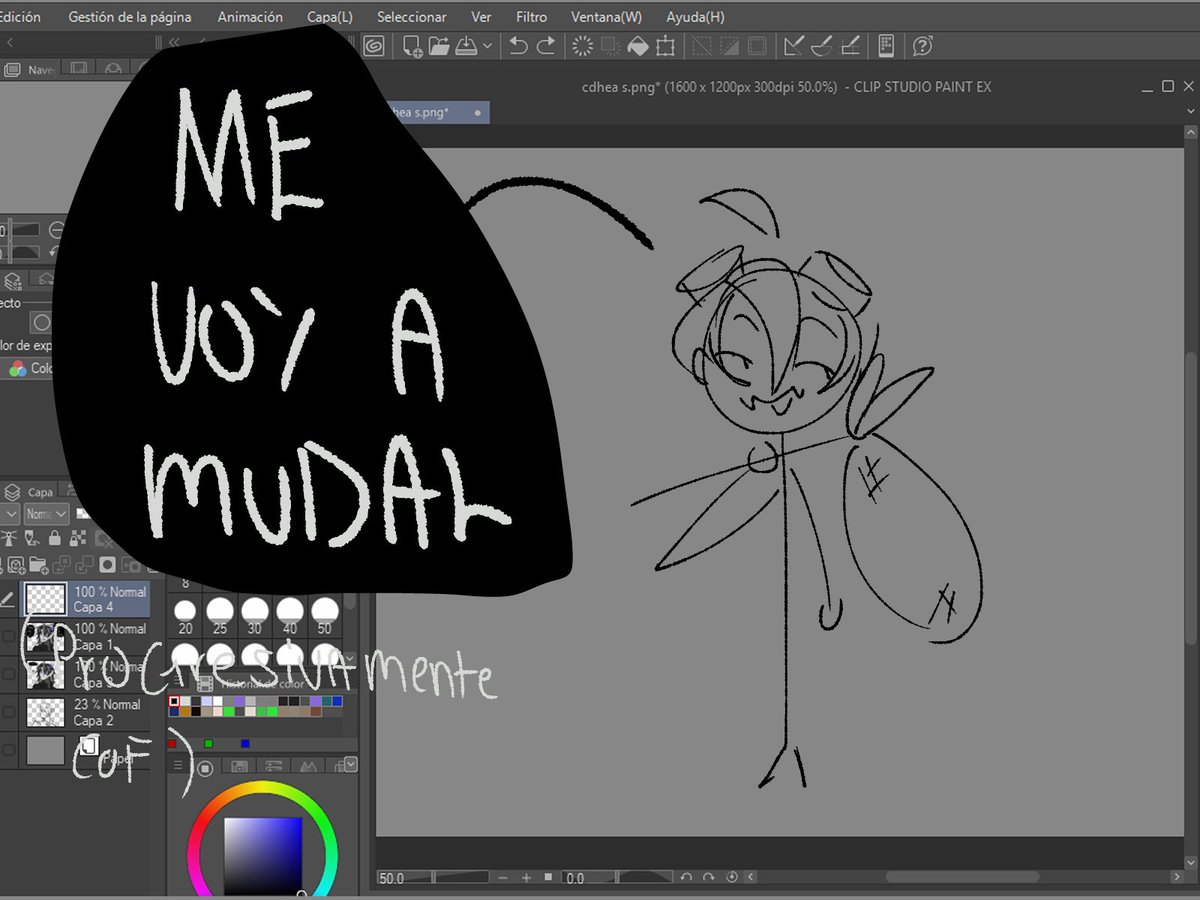This screenshot has height=900, width=1200.
Task: Select brush size 40 preset
Action: tap(290, 617)
